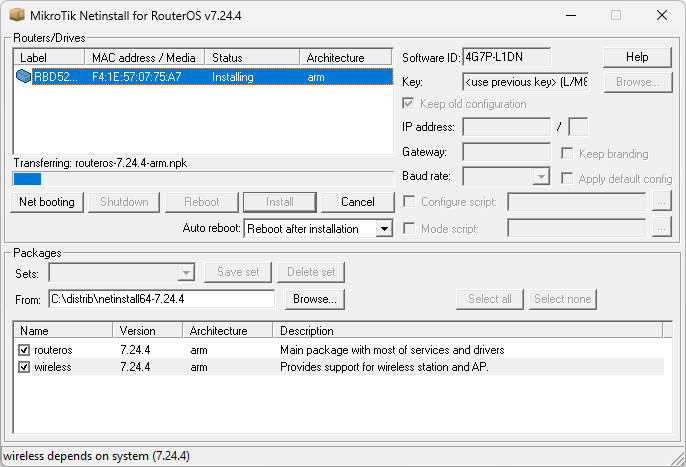The width and height of the screenshot is (686, 467).
Task: Click the Shutdown button
Action: coord(124,202)
